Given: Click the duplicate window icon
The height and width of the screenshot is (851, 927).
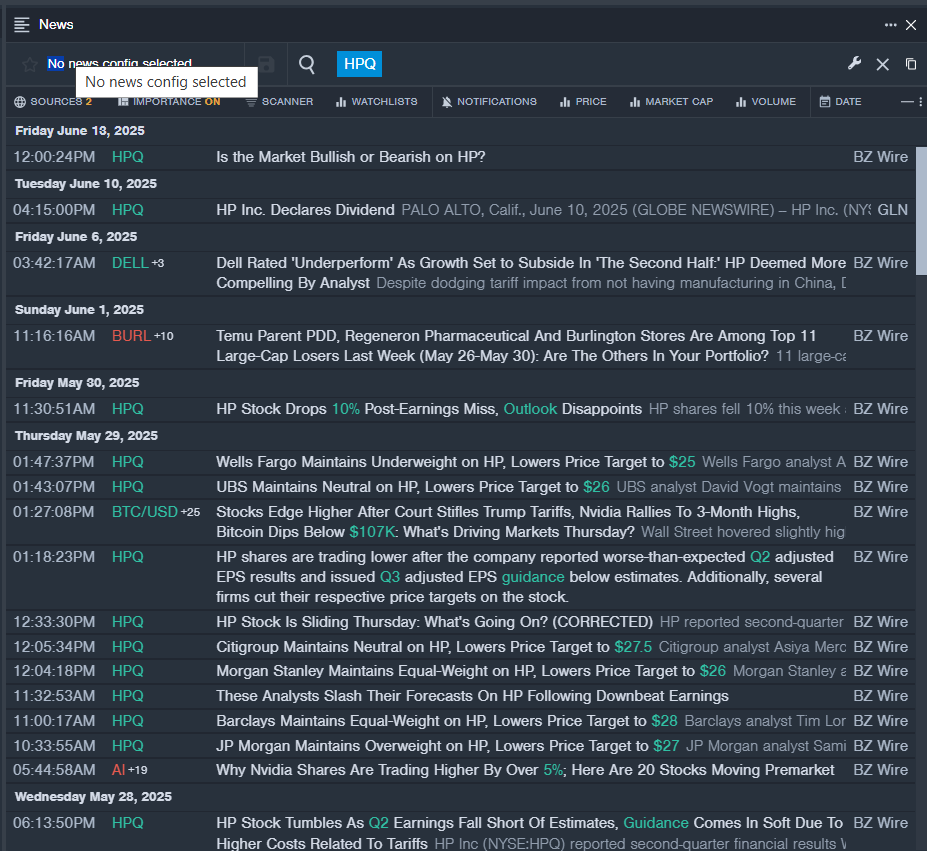Looking at the screenshot, I should [911, 64].
